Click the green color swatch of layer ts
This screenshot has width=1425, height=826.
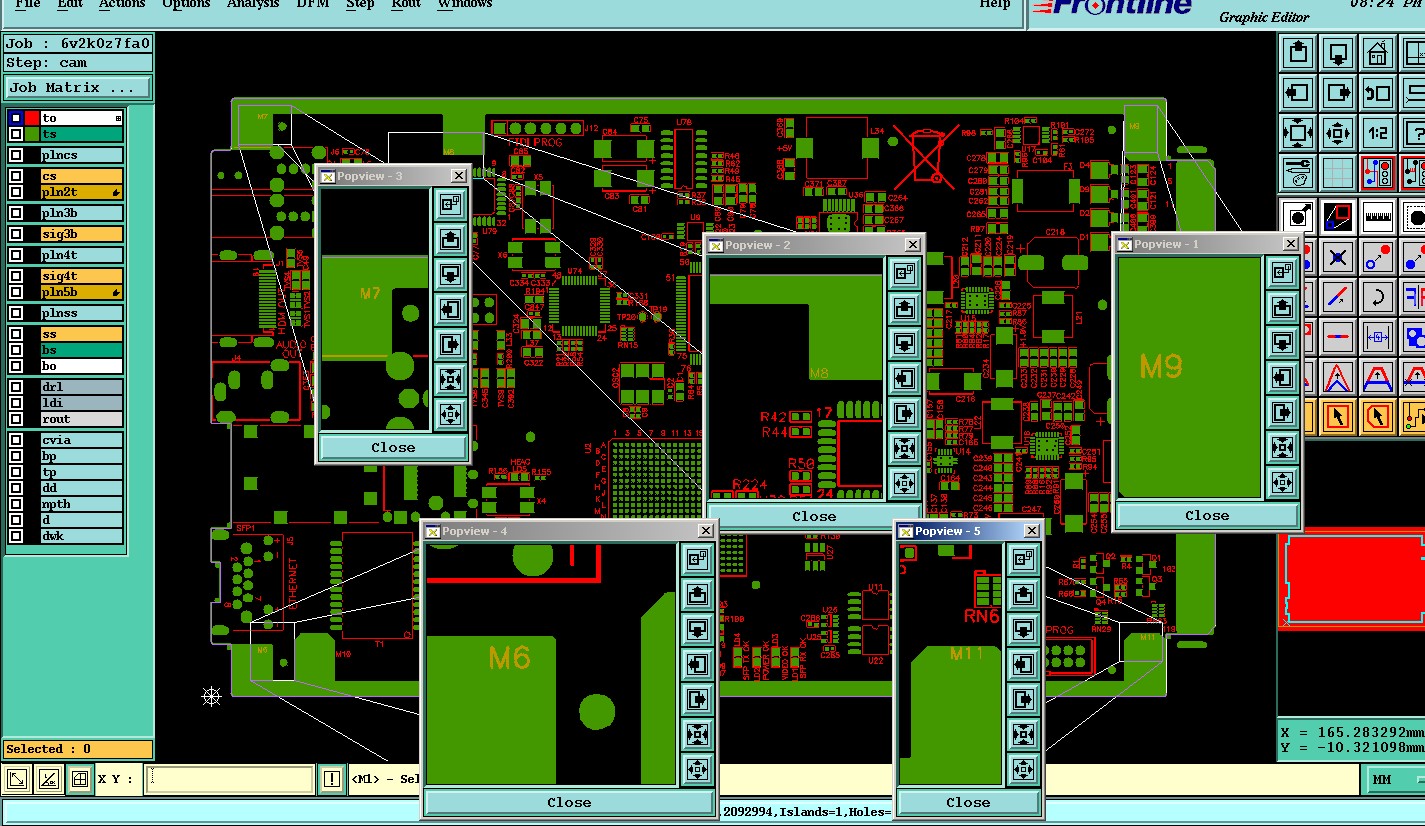tap(32, 134)
